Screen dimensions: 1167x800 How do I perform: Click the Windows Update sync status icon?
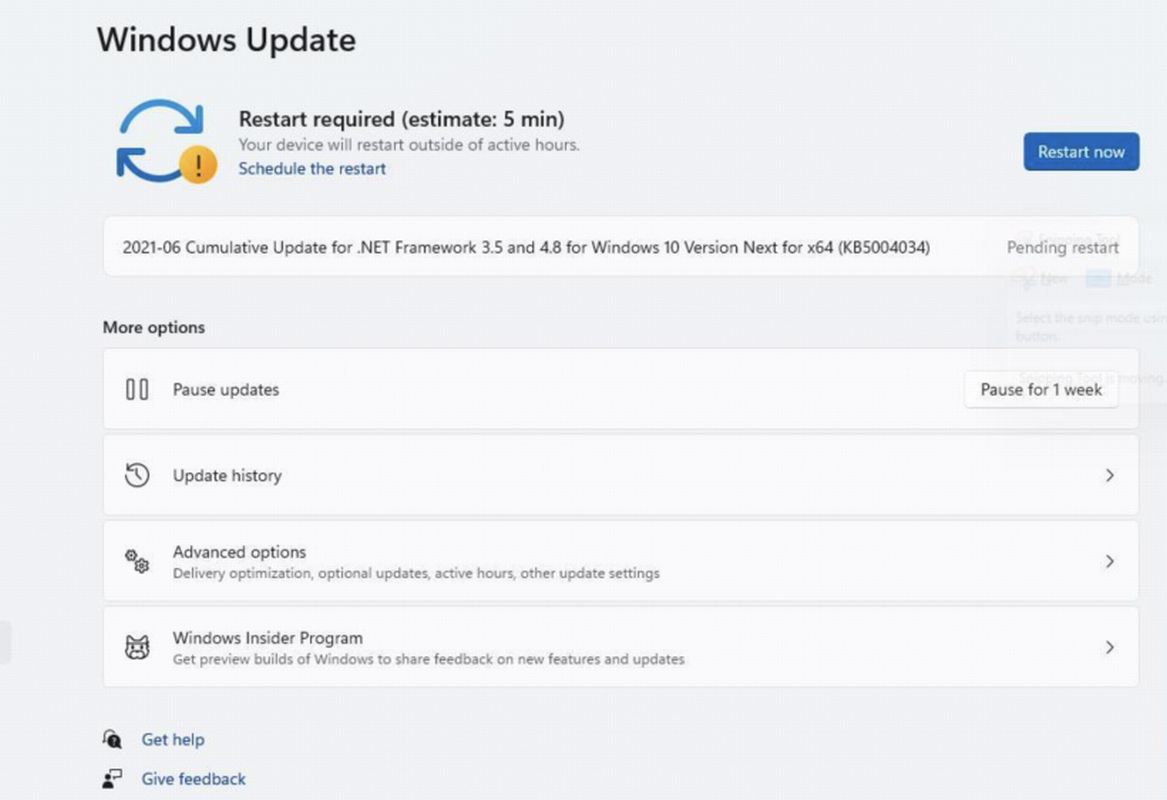160,138
